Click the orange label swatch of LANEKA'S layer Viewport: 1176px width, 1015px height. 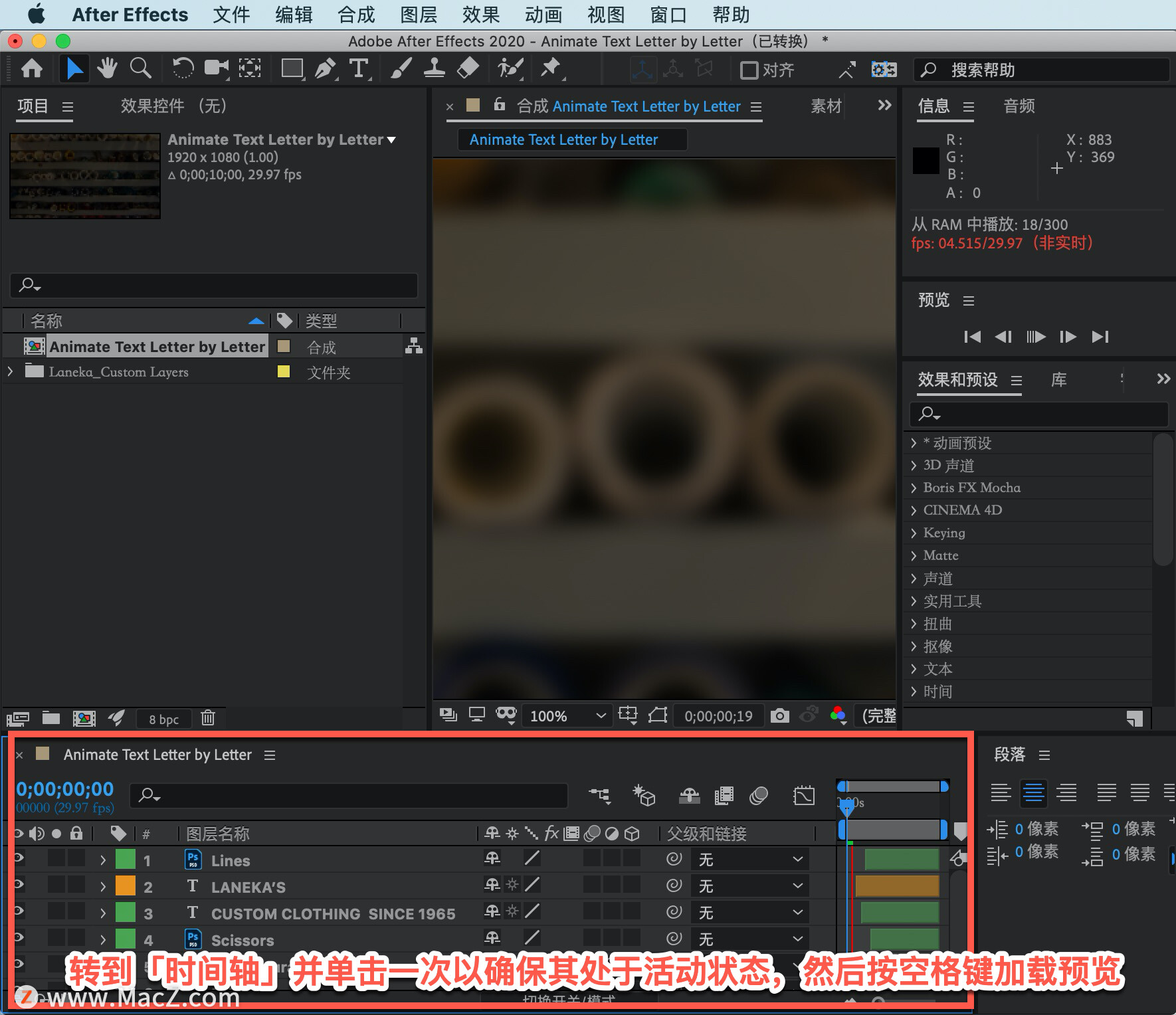click(x=126, y=886)
